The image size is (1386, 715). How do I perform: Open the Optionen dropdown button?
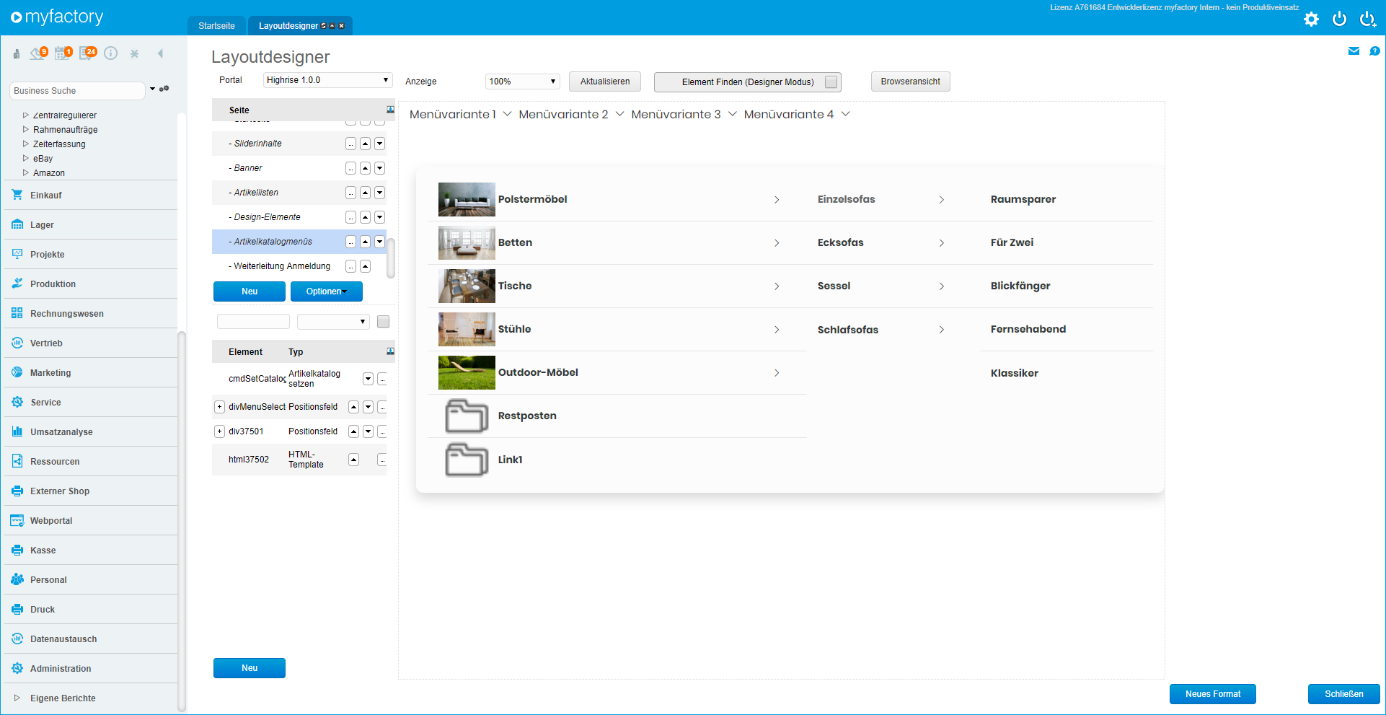326,291
